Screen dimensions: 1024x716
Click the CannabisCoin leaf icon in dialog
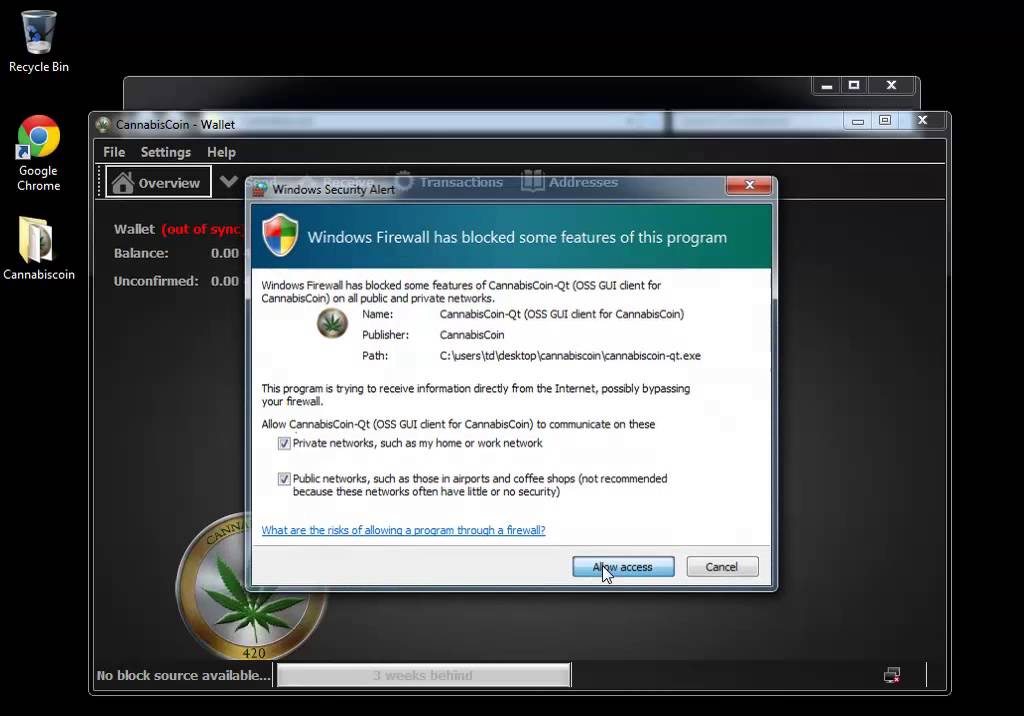point(332,323)
